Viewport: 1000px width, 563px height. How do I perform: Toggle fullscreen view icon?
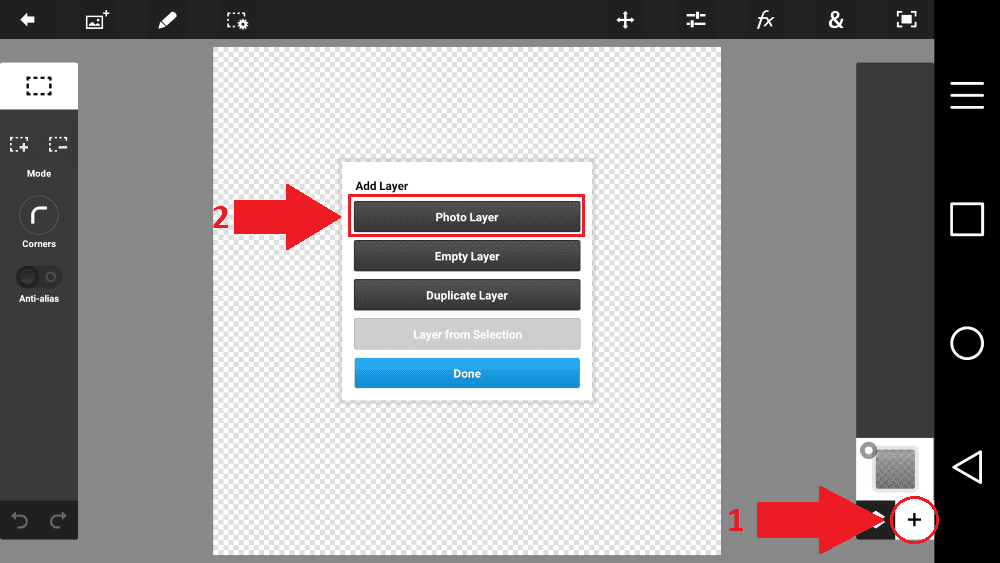point(906,20)
